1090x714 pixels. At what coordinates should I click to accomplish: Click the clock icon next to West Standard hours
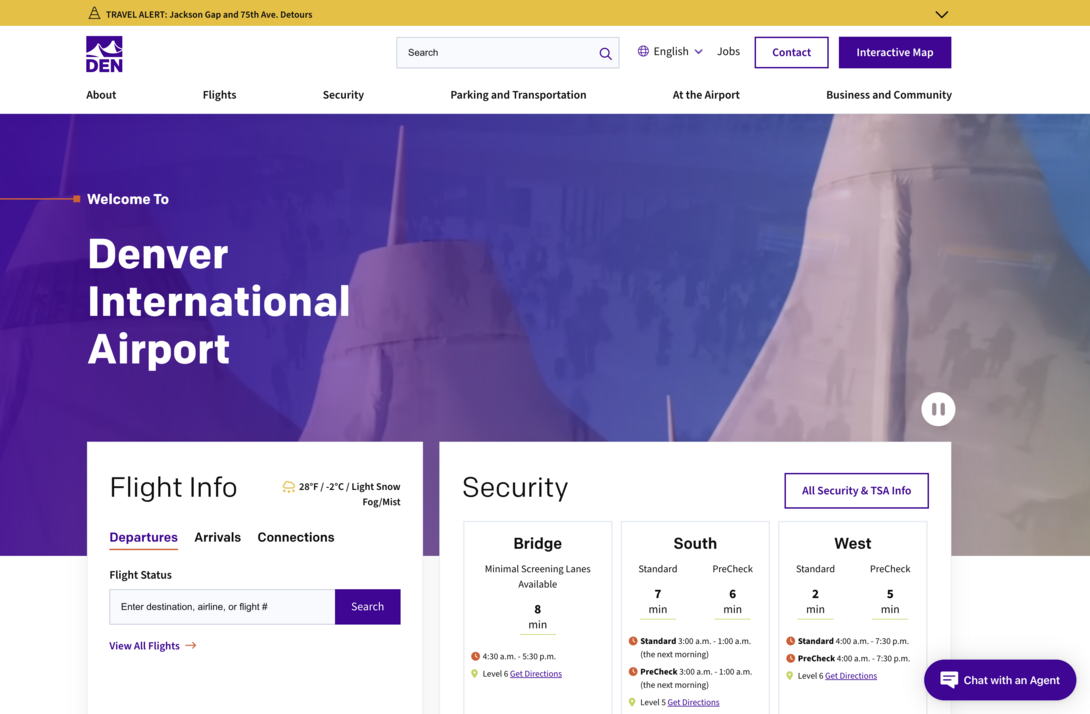tap(790, 641)
